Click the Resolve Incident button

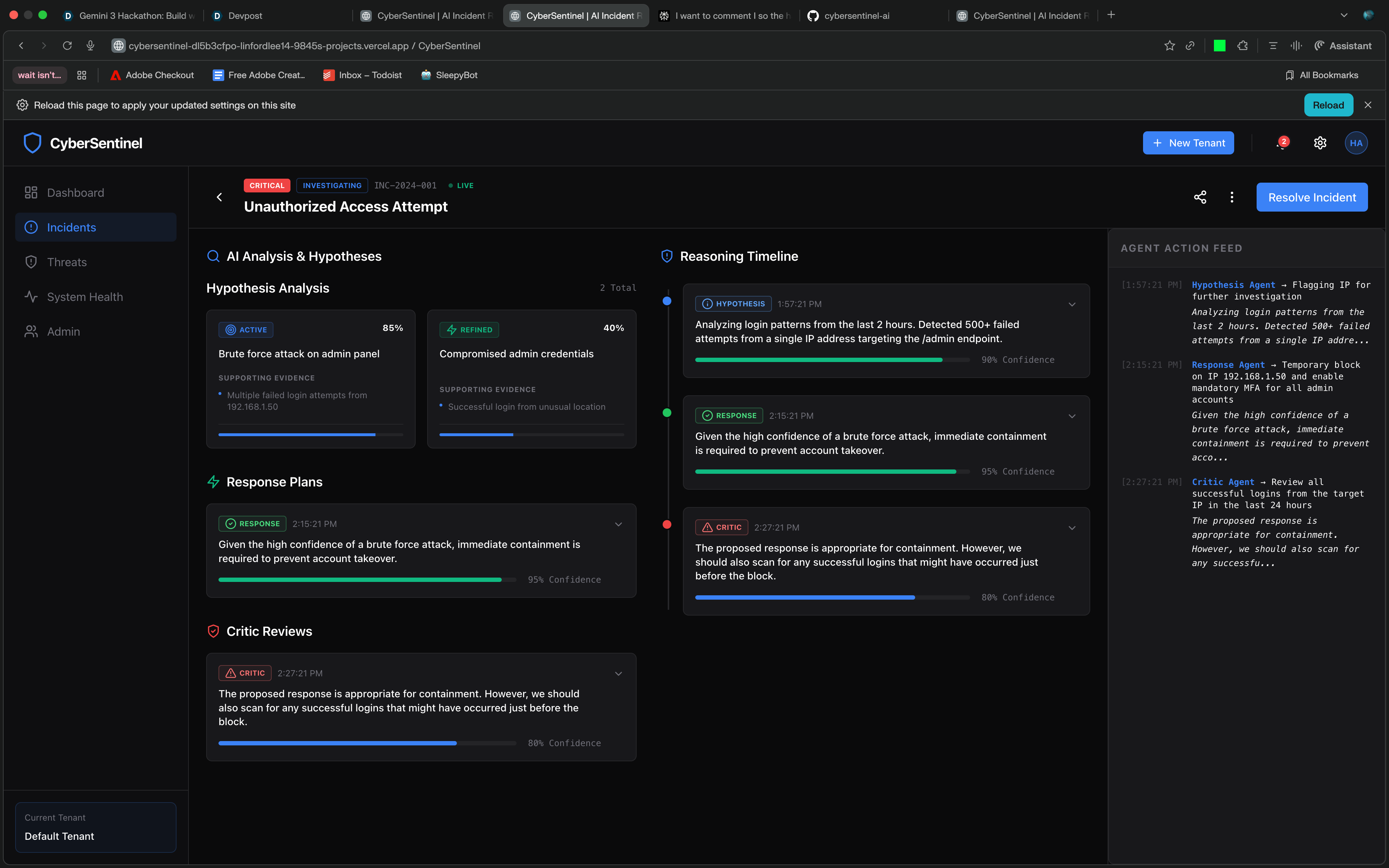[x=1312, y=197]
